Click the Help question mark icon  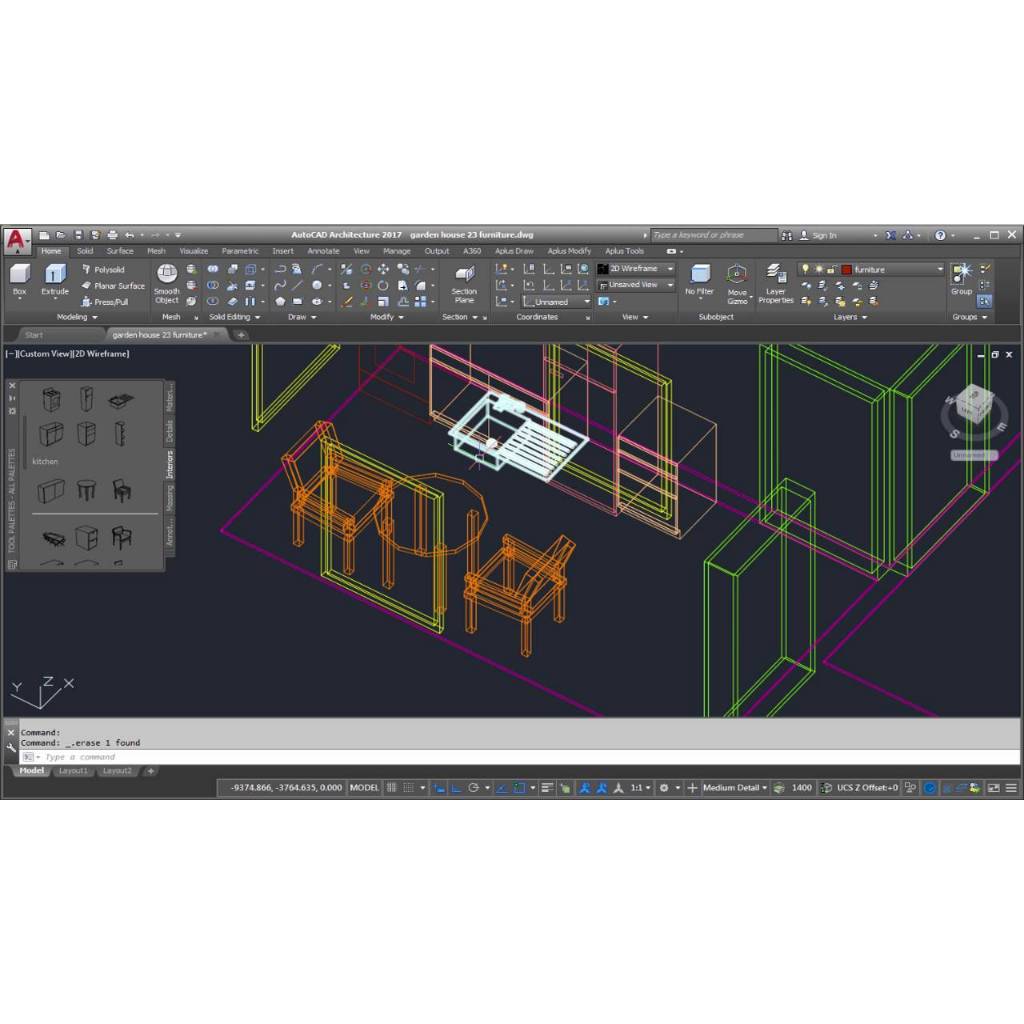pyautogui.click(x=940, y=235)
